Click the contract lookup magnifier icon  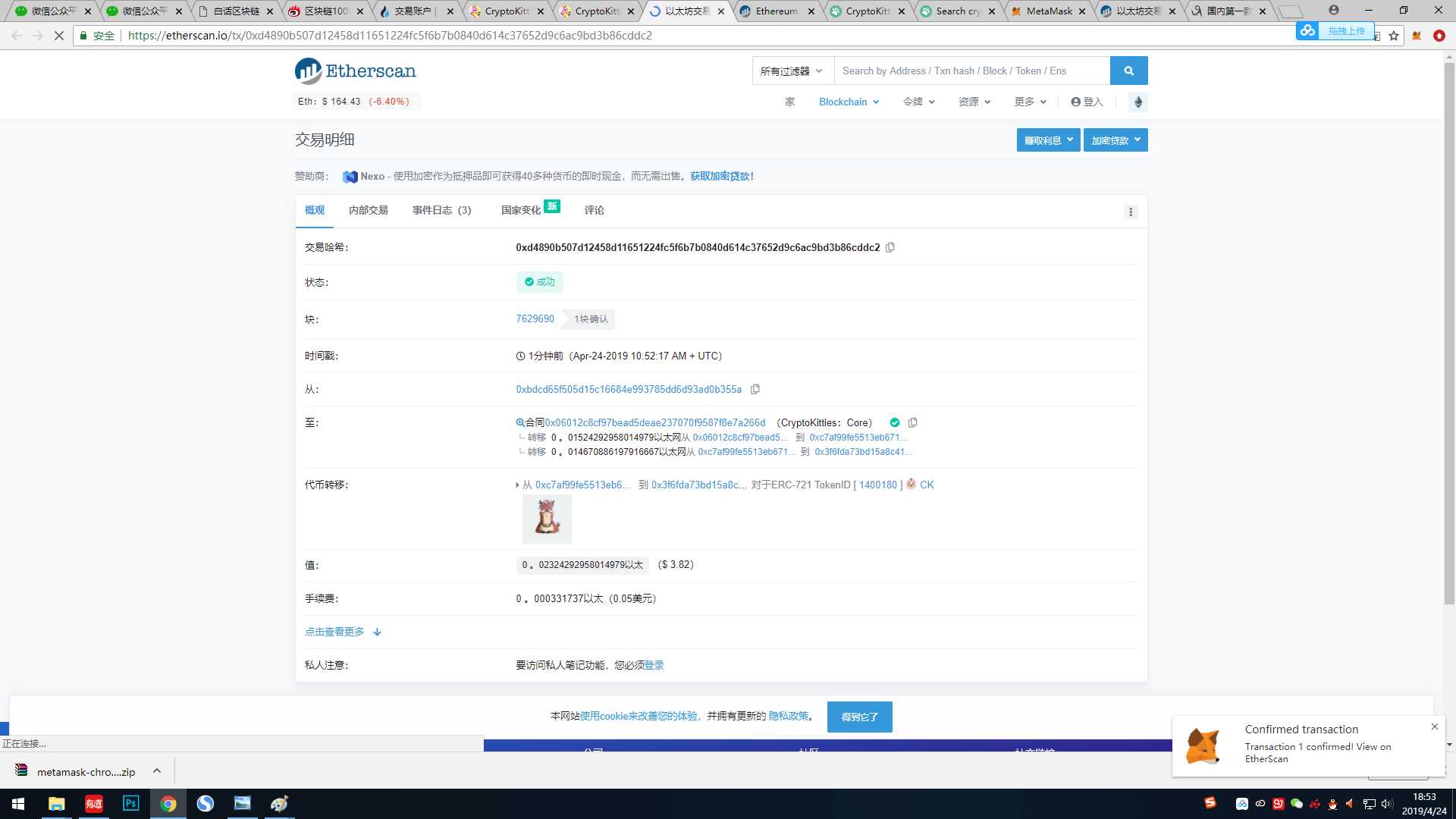tap(520, 422)
